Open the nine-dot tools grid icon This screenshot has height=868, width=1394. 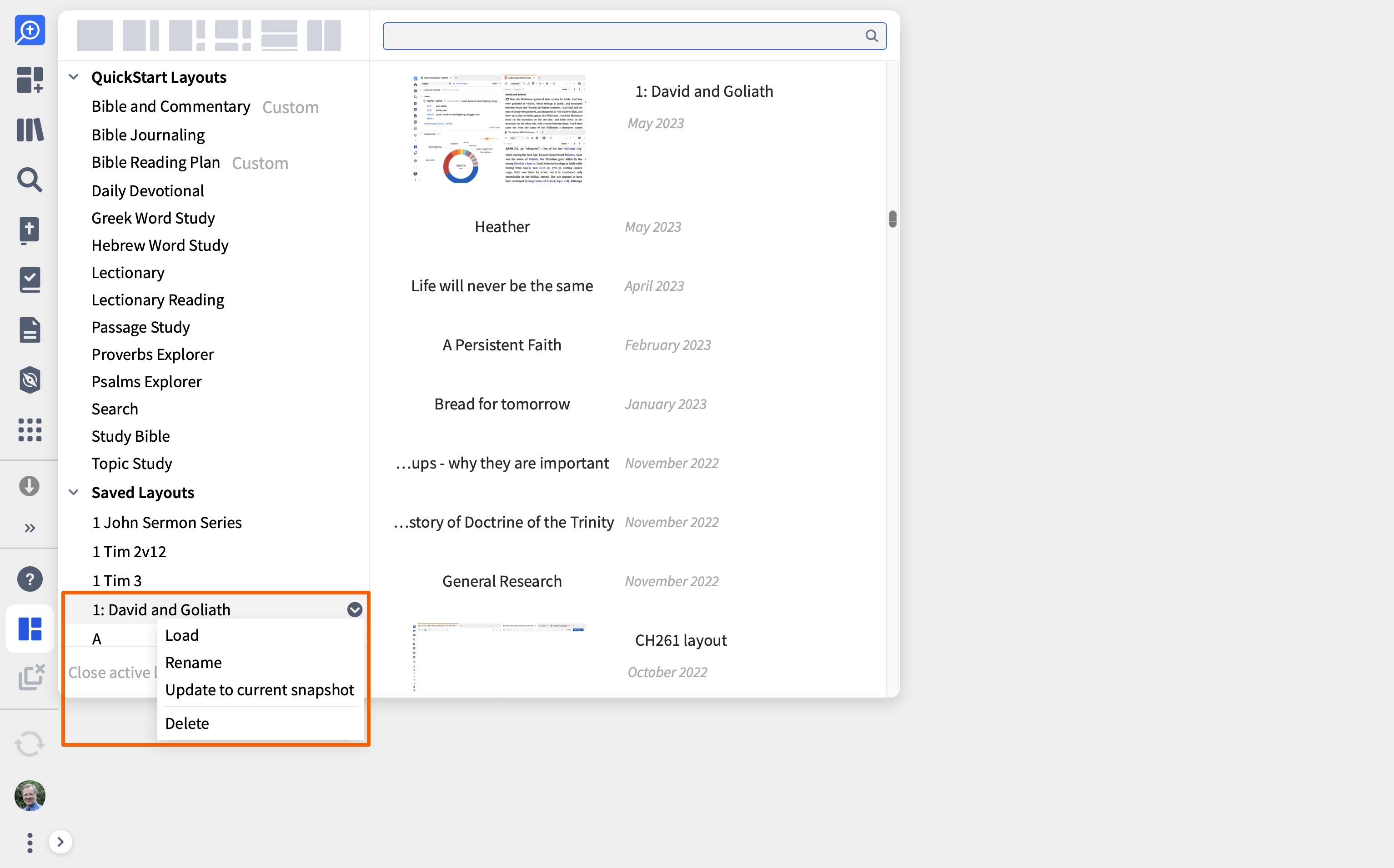(x=30, y=429)
